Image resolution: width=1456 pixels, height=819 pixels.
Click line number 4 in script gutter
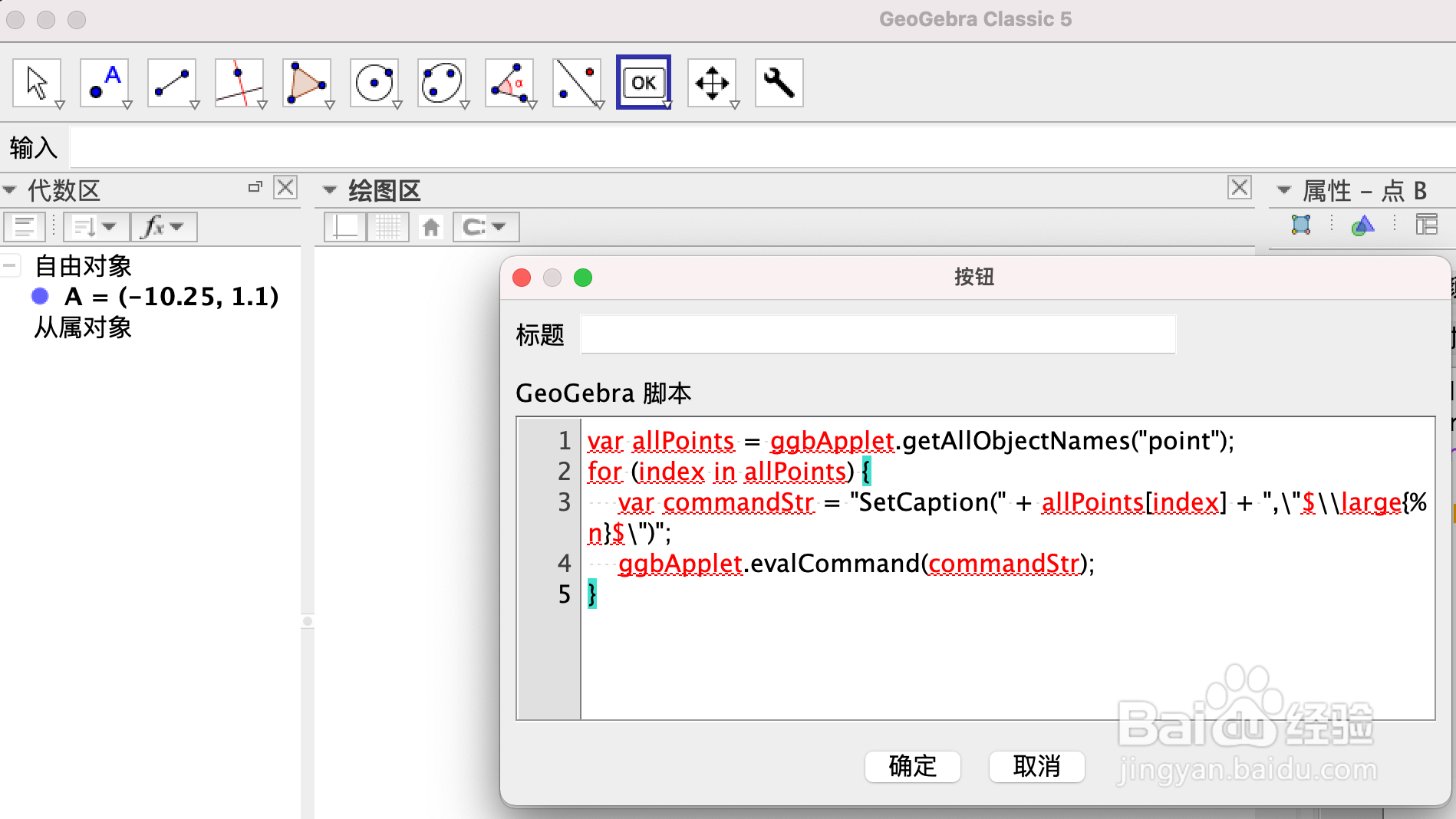tap(565, 564)
